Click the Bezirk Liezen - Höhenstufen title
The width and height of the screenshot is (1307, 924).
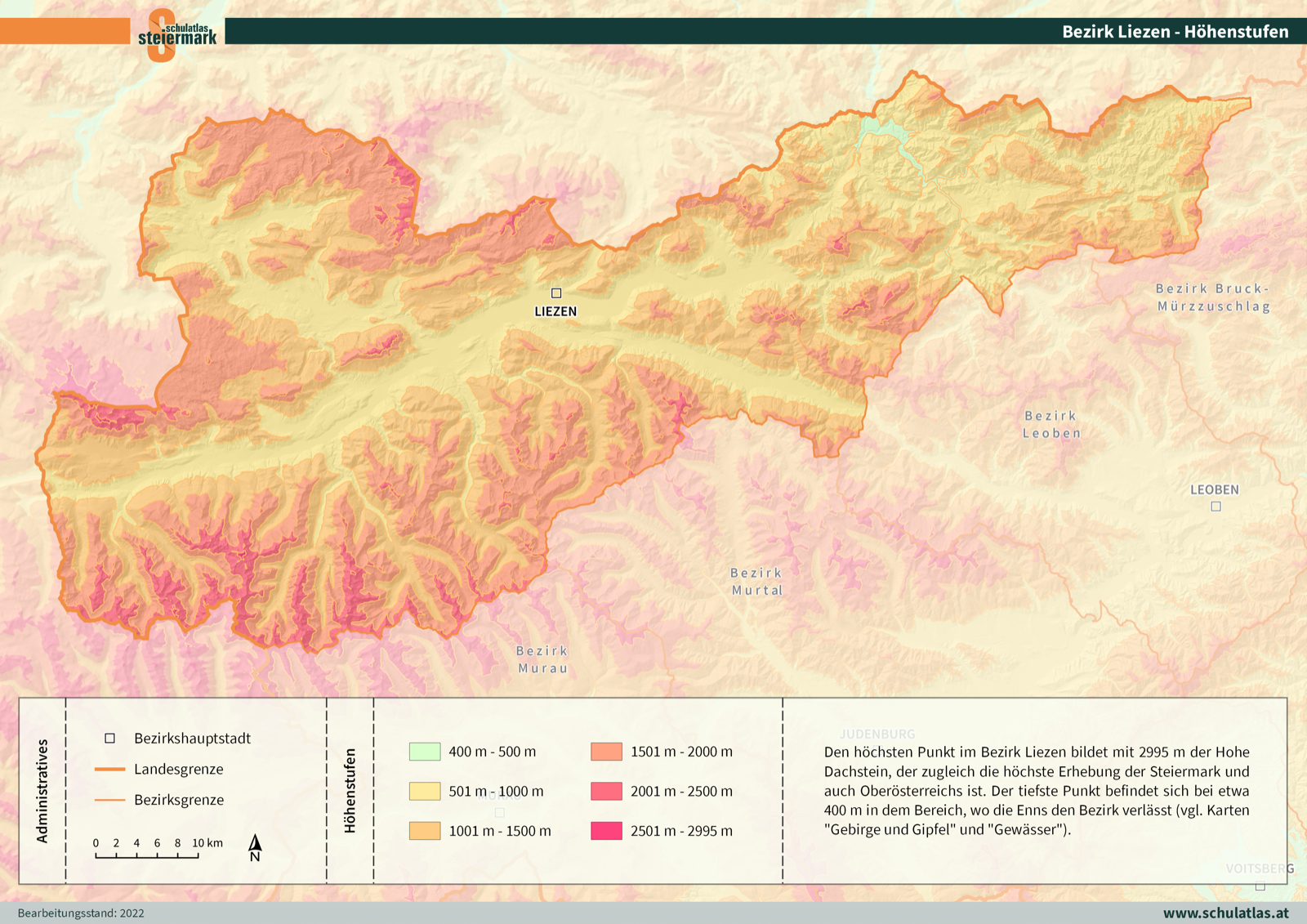pyautogui.click(x=1175, y=32)
